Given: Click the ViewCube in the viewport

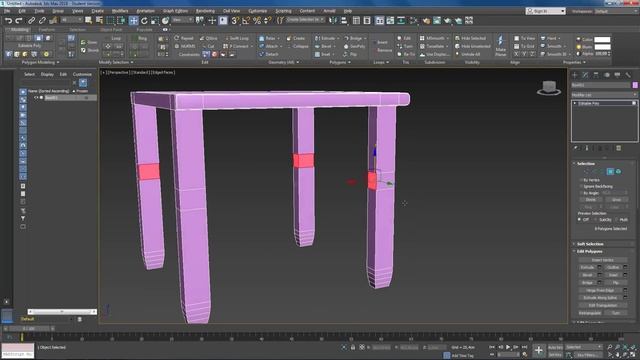Looking at the screenshot, I should (x=549, y=88).
